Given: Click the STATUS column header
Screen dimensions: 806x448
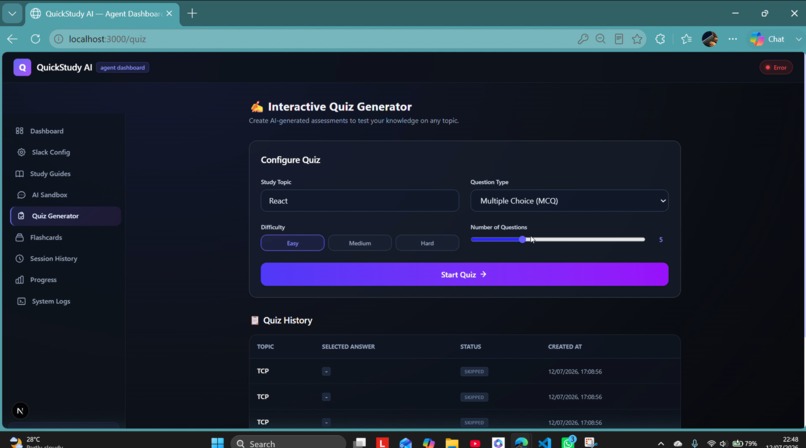Looking at the screenshot, I should tap(470, 347).
